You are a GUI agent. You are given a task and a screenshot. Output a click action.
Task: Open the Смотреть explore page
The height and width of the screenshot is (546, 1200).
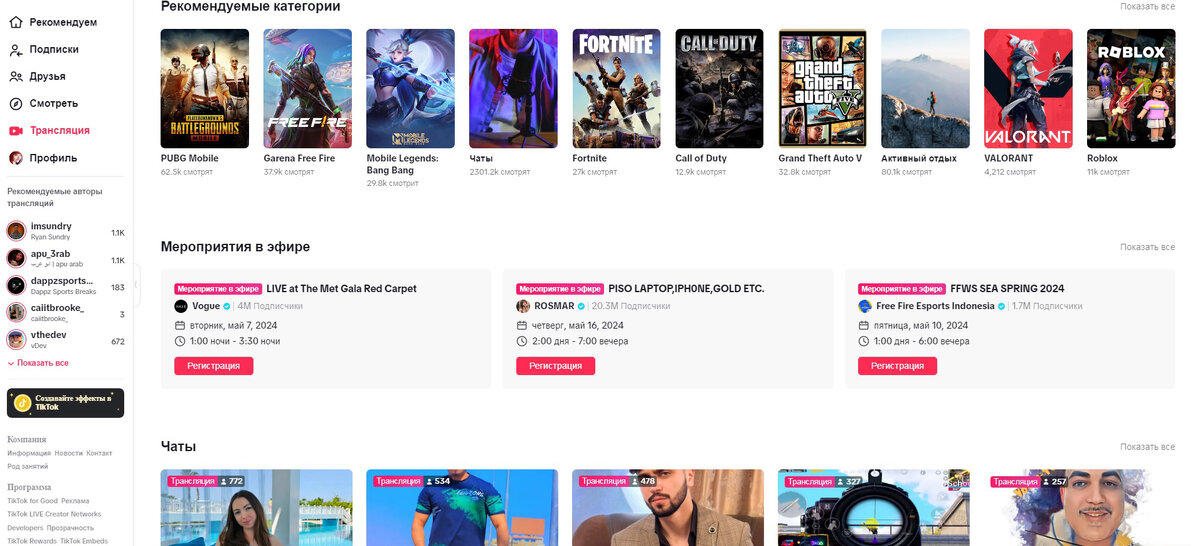43,103
